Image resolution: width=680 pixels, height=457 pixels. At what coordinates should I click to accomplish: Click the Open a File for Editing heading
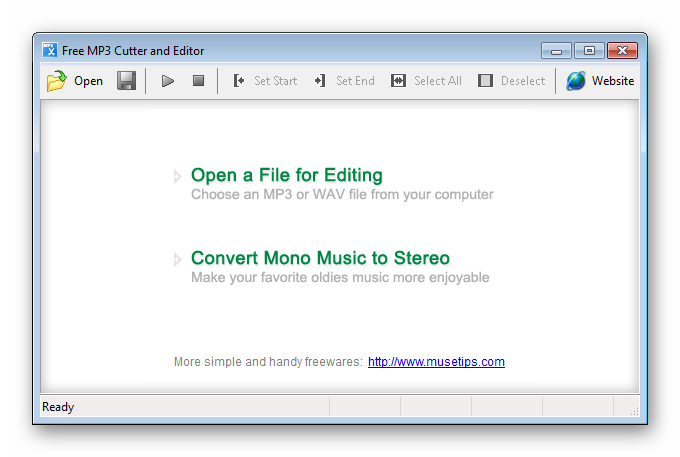(x=287, y=175)
